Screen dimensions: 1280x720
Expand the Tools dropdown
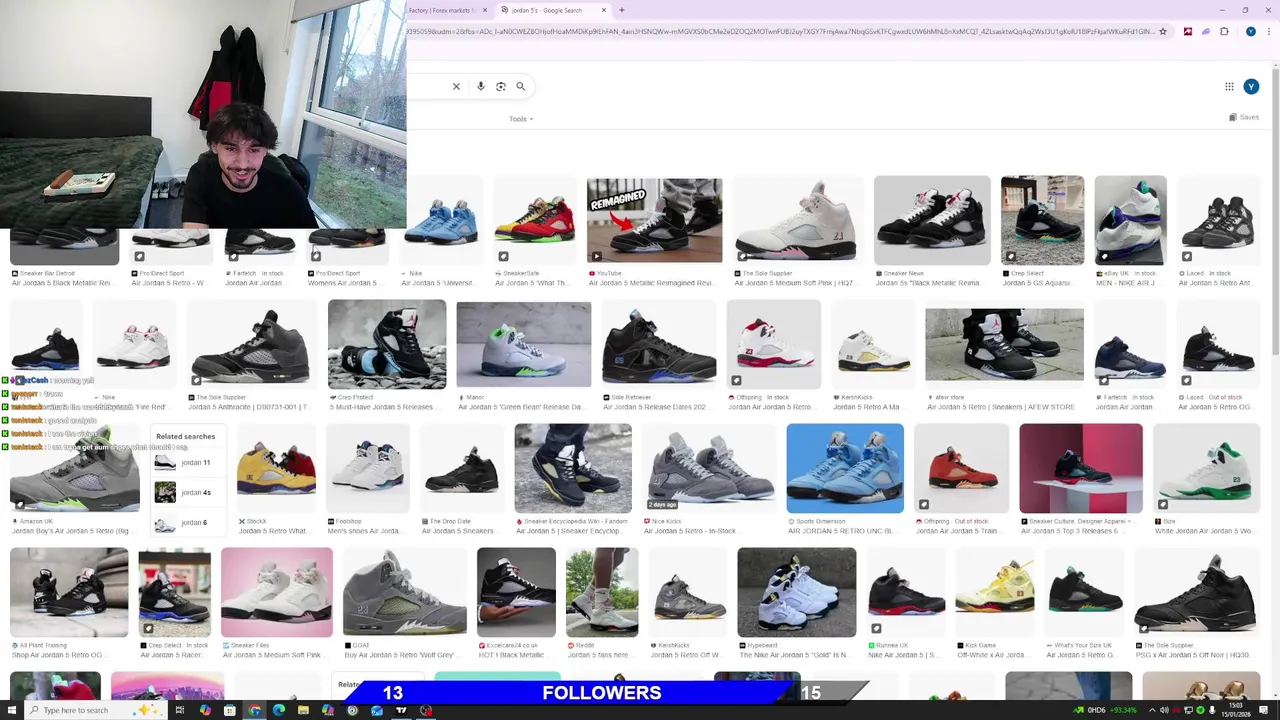[x=521, y=119]
